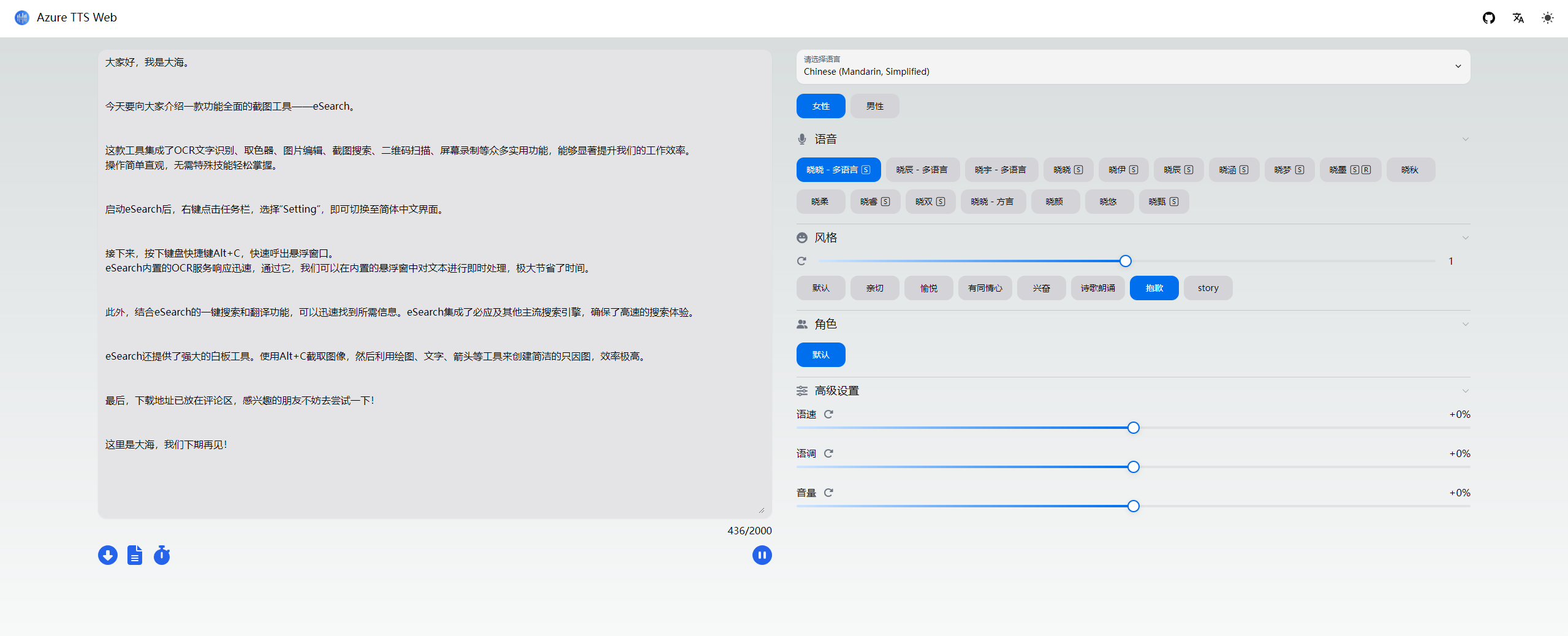Screen dimensions: 1568x636
Task: Choose the 兴奋 style
Action: [1042, 288]
